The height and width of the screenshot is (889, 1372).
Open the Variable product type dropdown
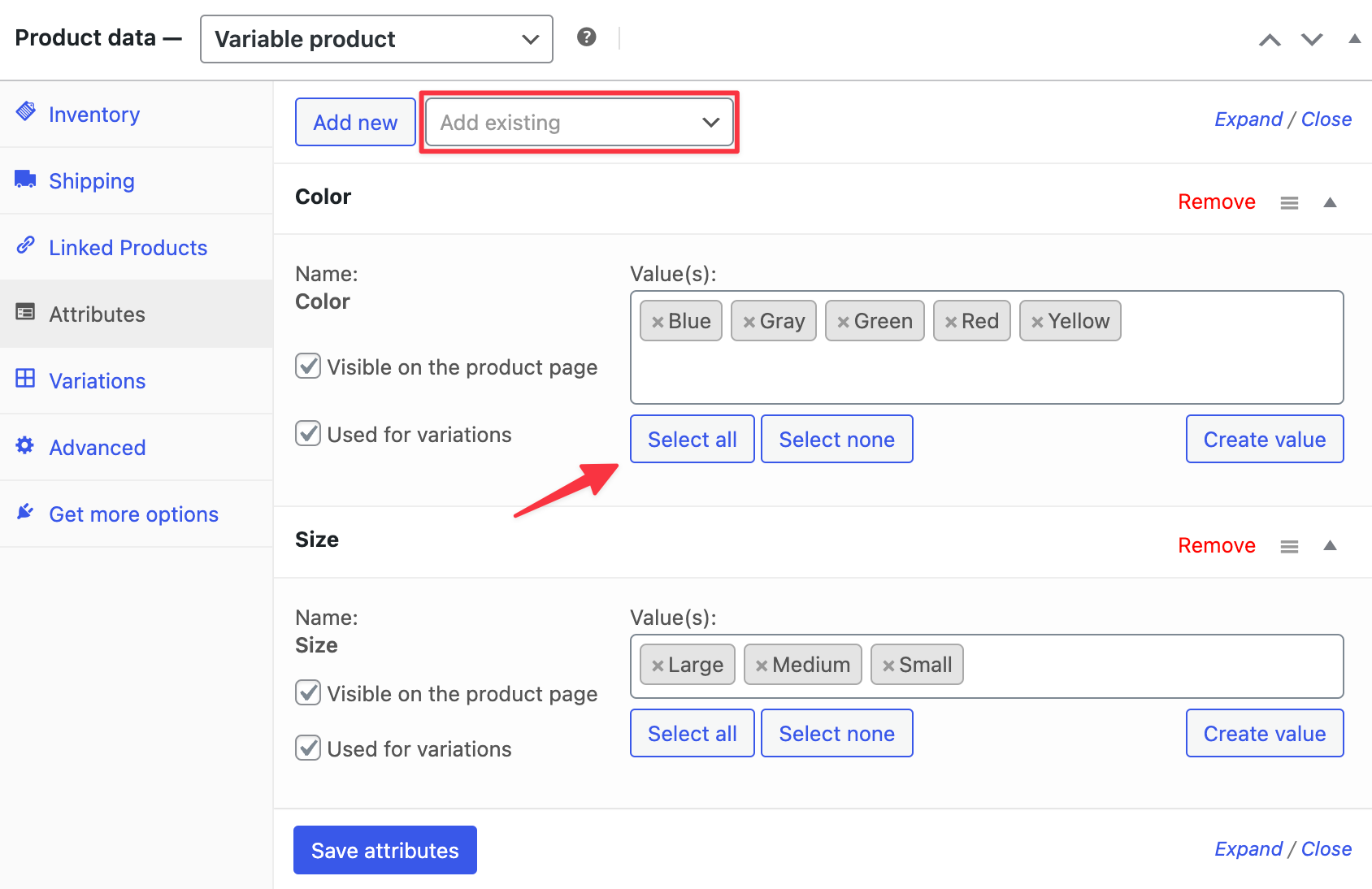(376, 38)
